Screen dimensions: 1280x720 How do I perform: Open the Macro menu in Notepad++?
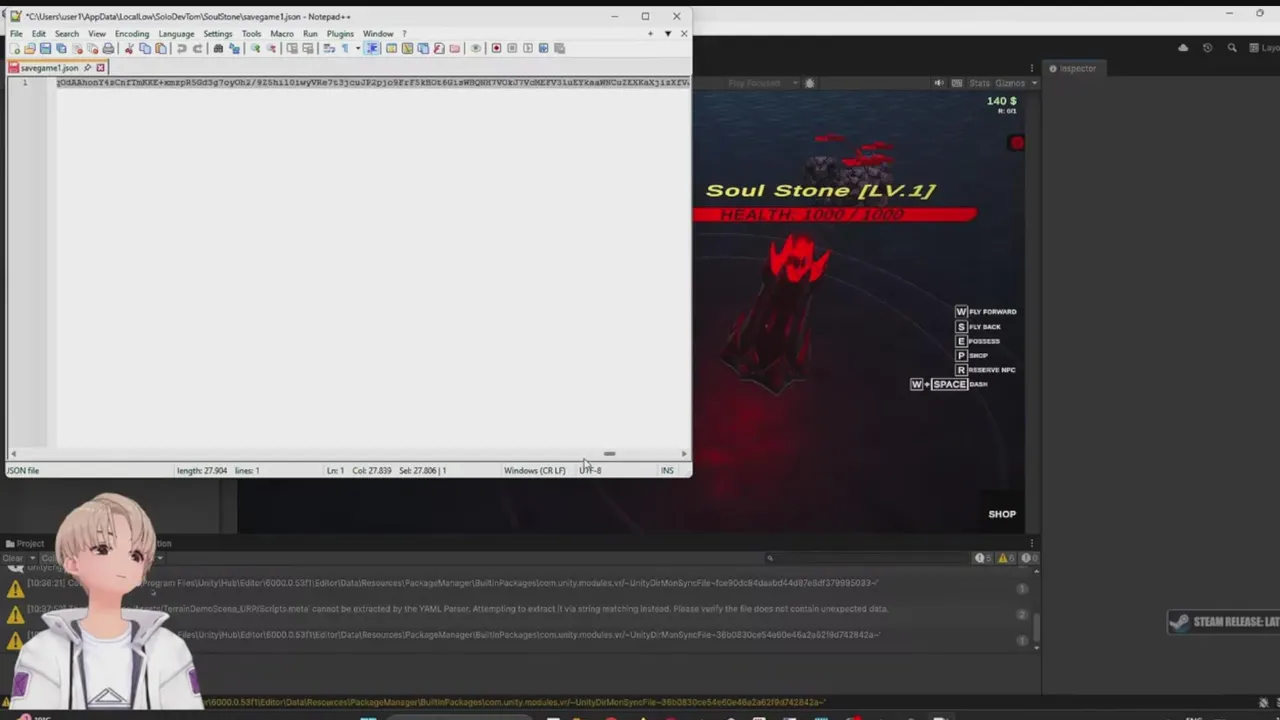pyautogui.click(x=282, y=34)
